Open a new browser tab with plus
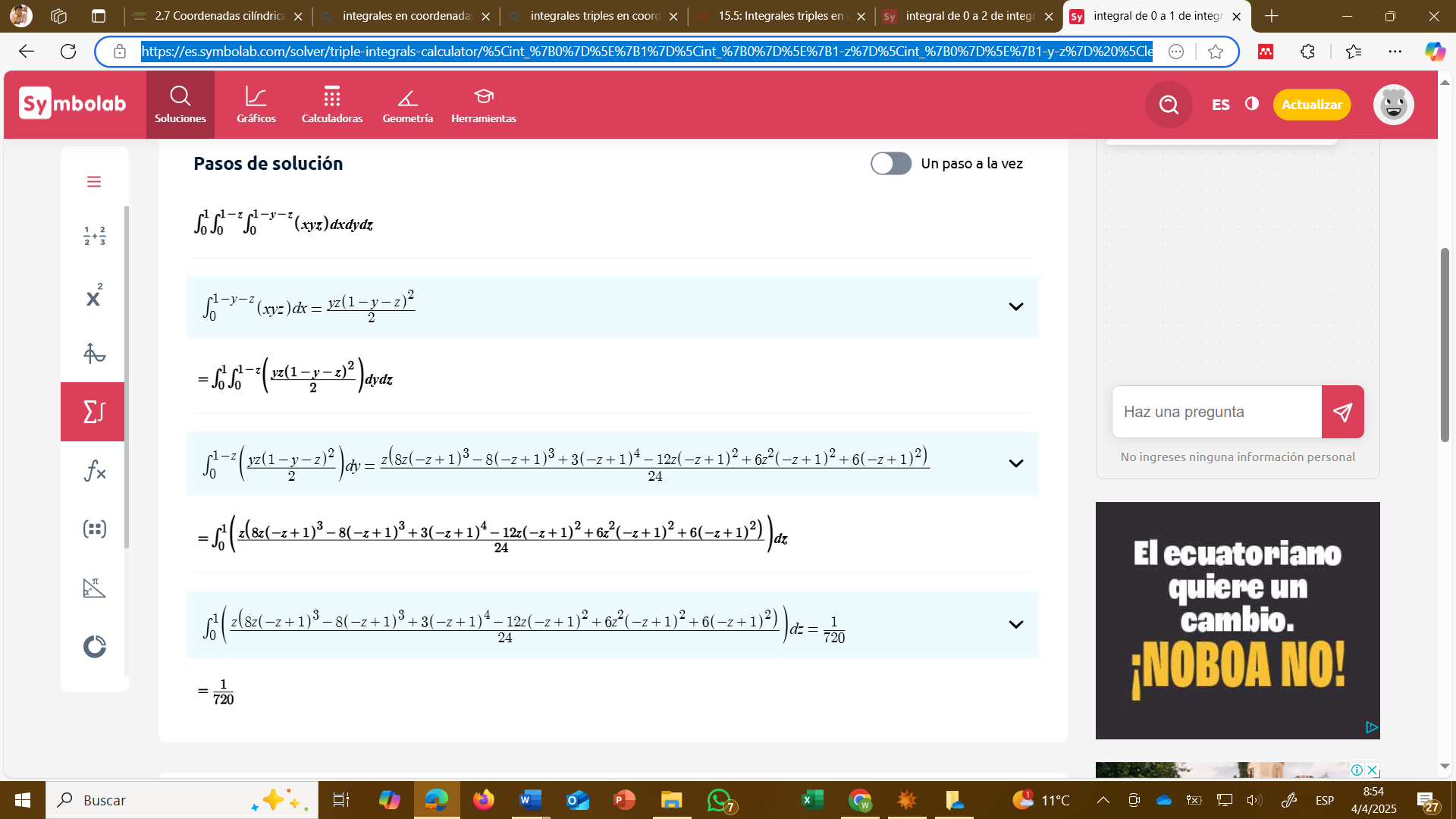This screenshot has width=1456, height=819. click(1272, 16)
